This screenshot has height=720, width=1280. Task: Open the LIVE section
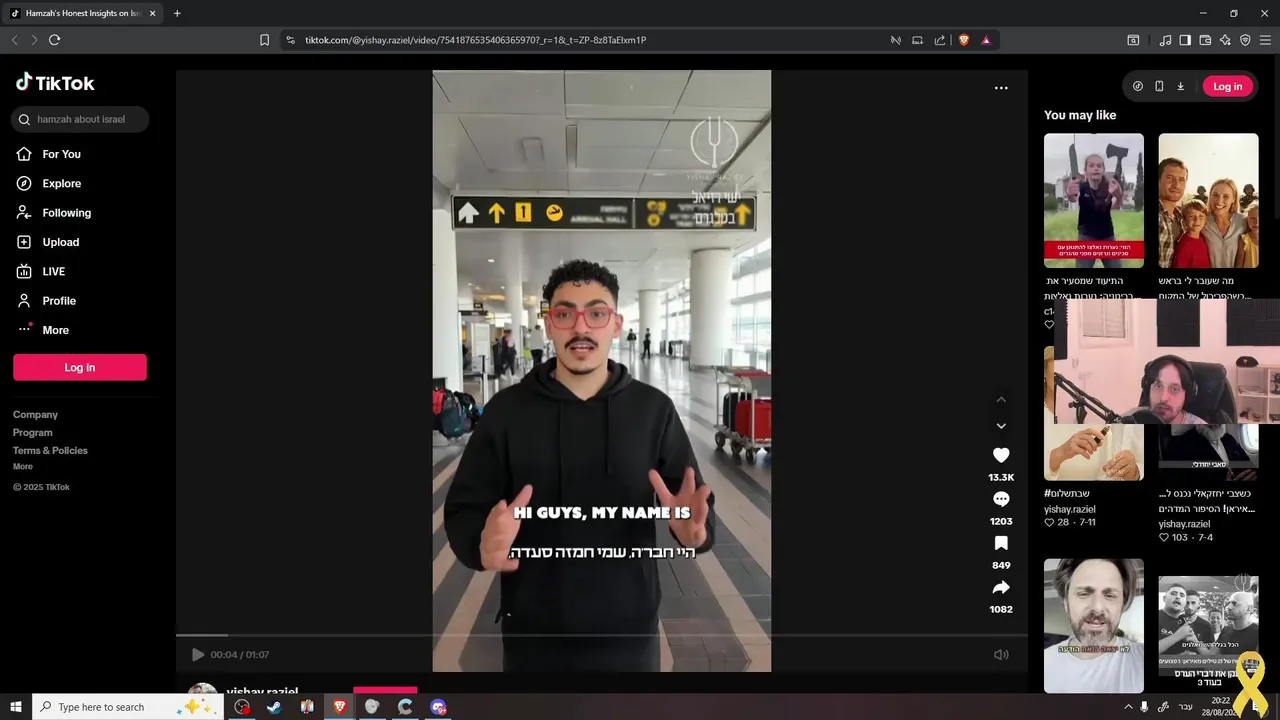[40, 271]
